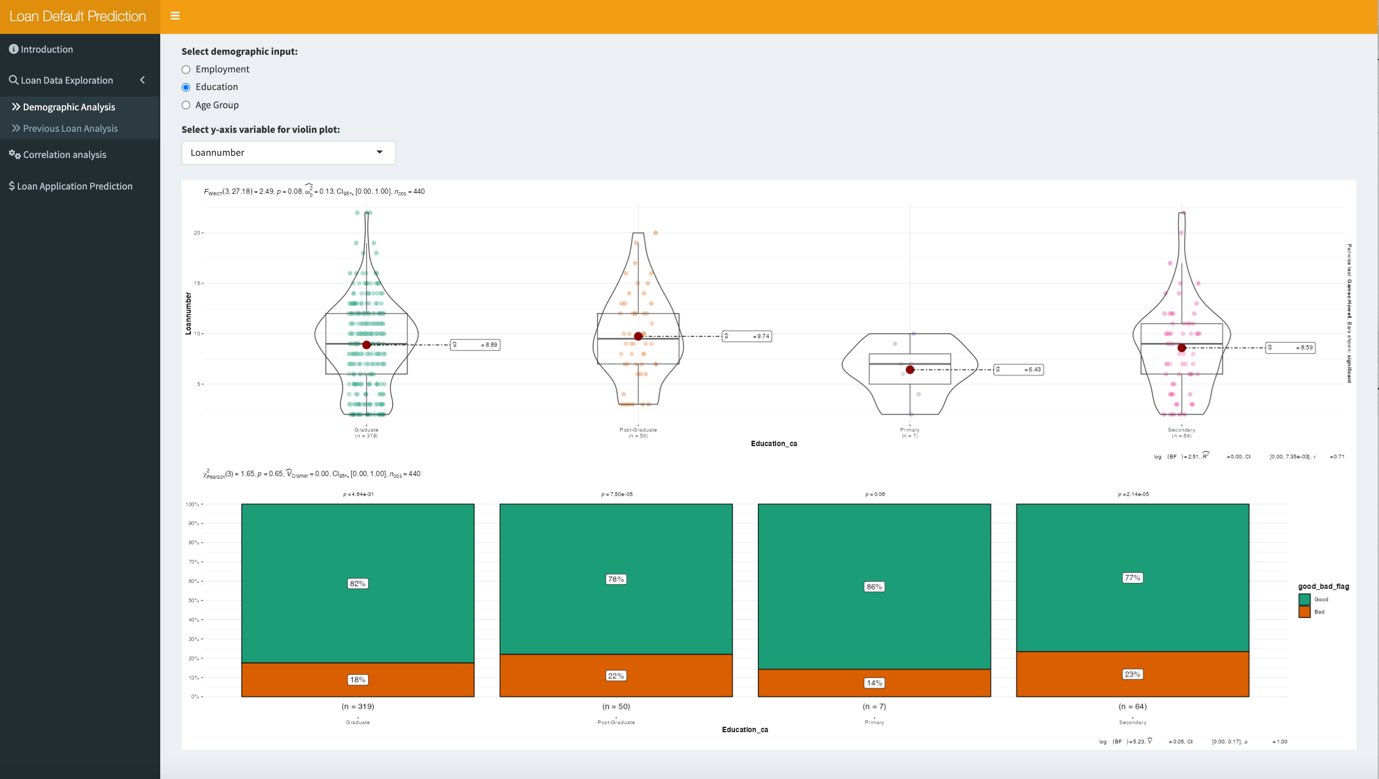Click the orange Bad legend swatch
This screenshot has width=1379, height=779.
tap(1304, 612)
